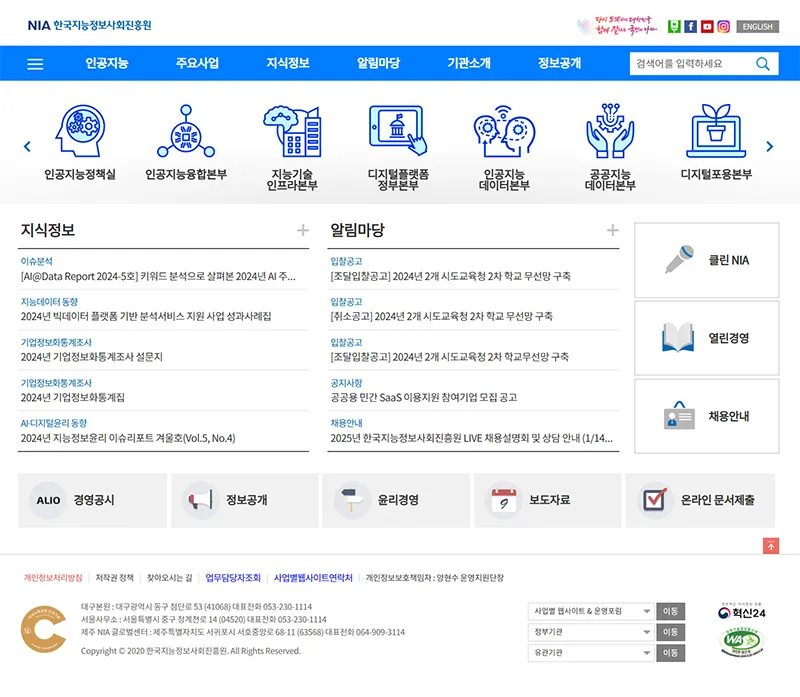
Task: Jump to top with red arrow button
Action: 771,545
